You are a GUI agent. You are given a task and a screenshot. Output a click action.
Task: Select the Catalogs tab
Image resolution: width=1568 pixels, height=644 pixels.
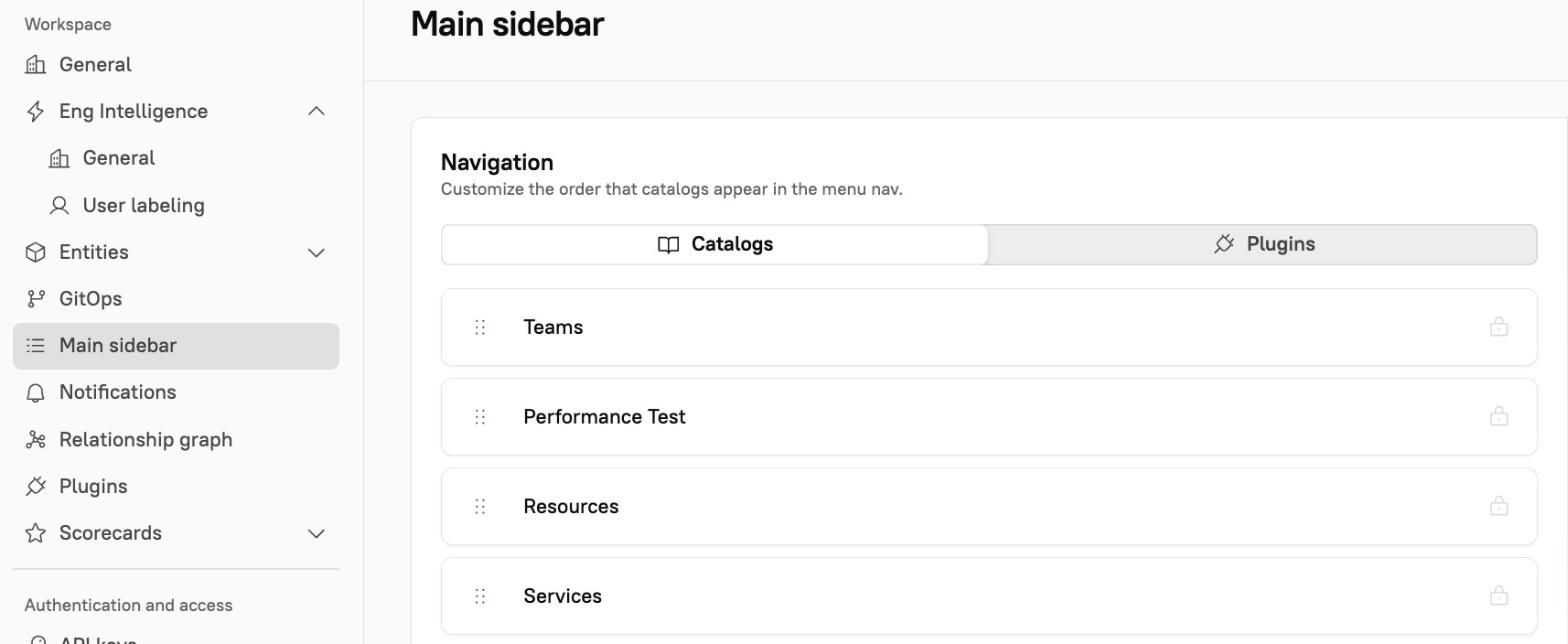(x=714, y=244)
